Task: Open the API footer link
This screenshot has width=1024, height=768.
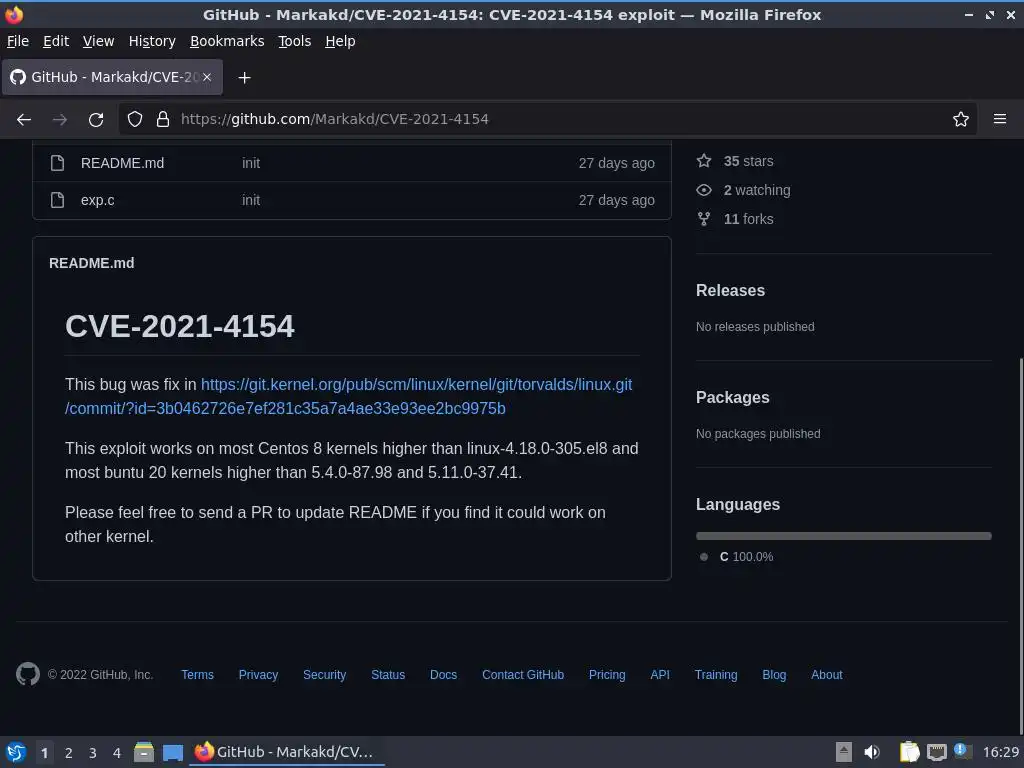Action: 660,675
